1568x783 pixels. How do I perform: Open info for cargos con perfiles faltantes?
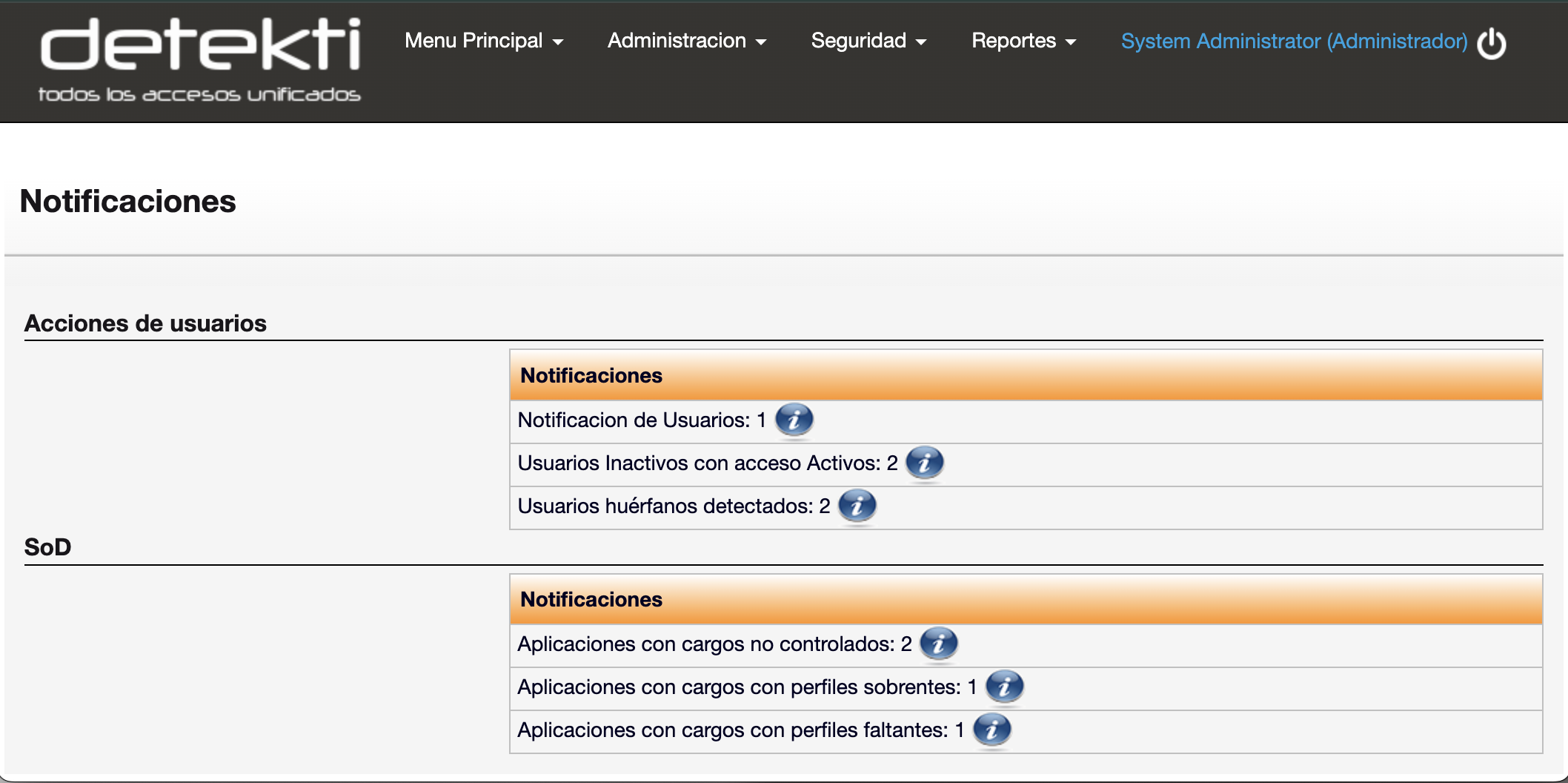click(x=992, y=730)
